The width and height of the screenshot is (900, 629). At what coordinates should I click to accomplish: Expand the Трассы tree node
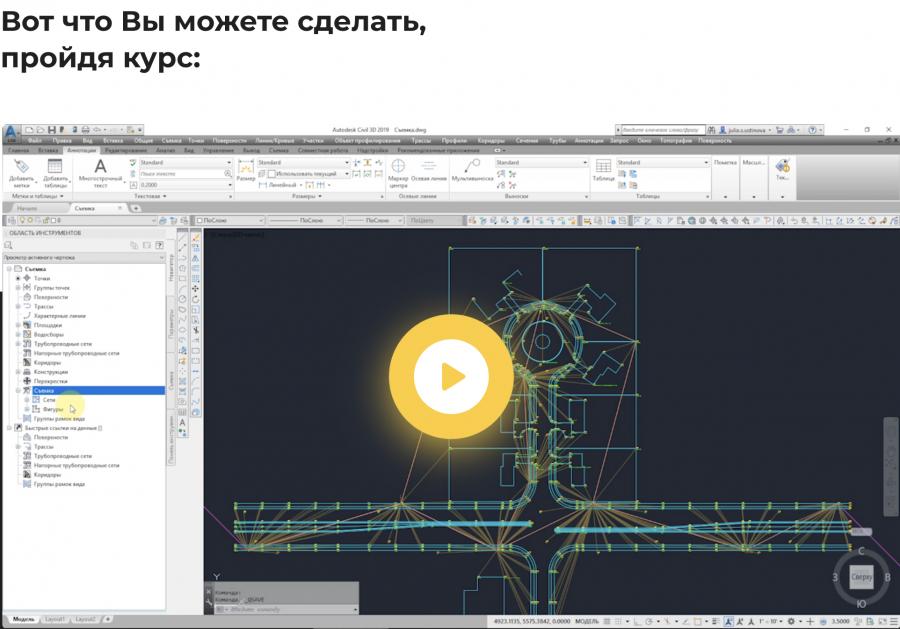coord(17,306)
